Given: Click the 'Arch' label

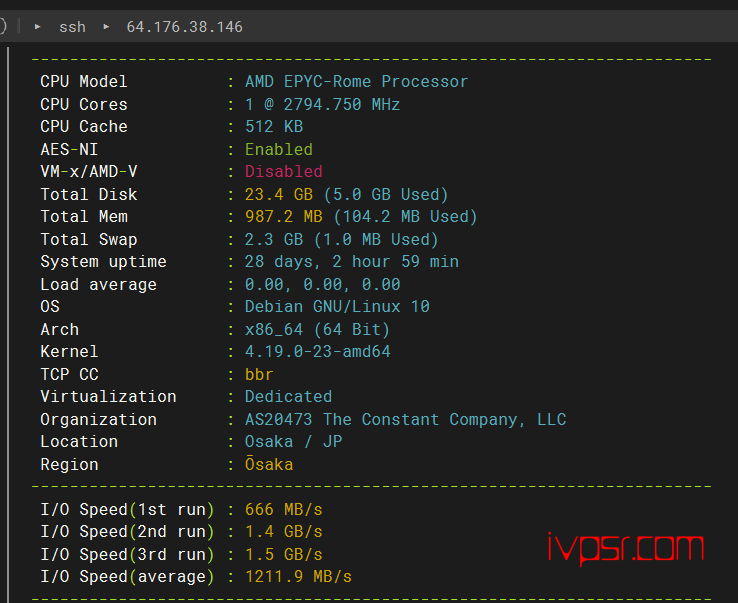Looking at the screenshot, I should point(60,329).
